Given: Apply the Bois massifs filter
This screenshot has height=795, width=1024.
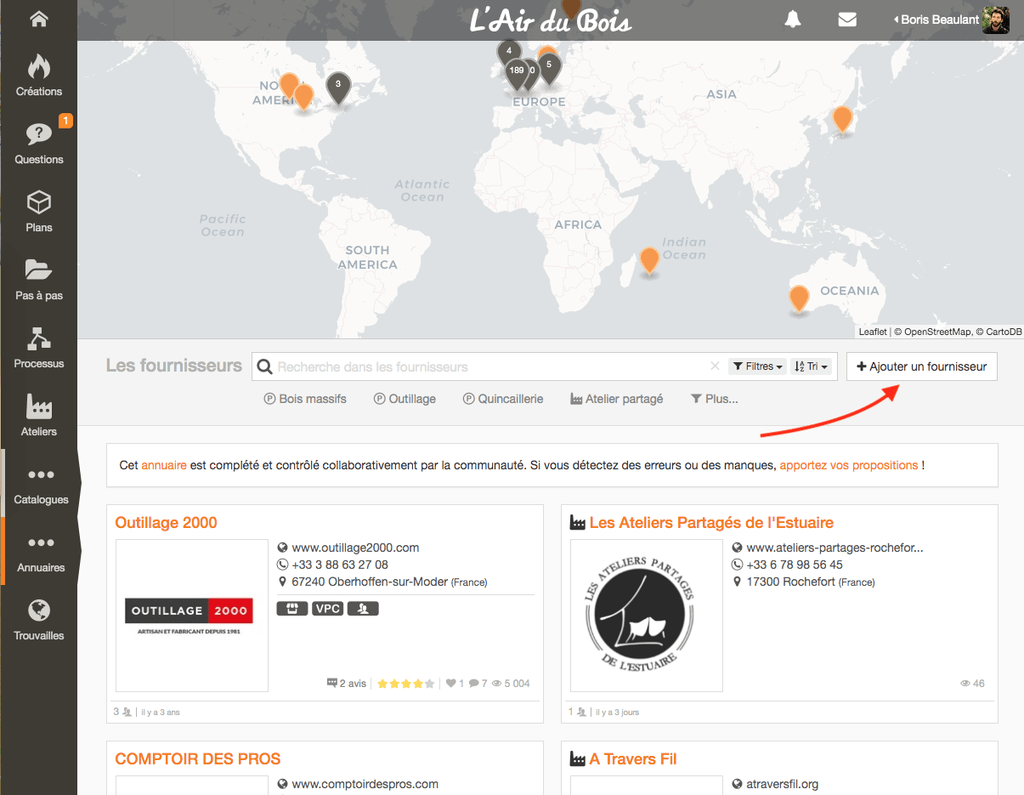Looking at the screenshot, I should pyautogui.click(x=305, y=398).
